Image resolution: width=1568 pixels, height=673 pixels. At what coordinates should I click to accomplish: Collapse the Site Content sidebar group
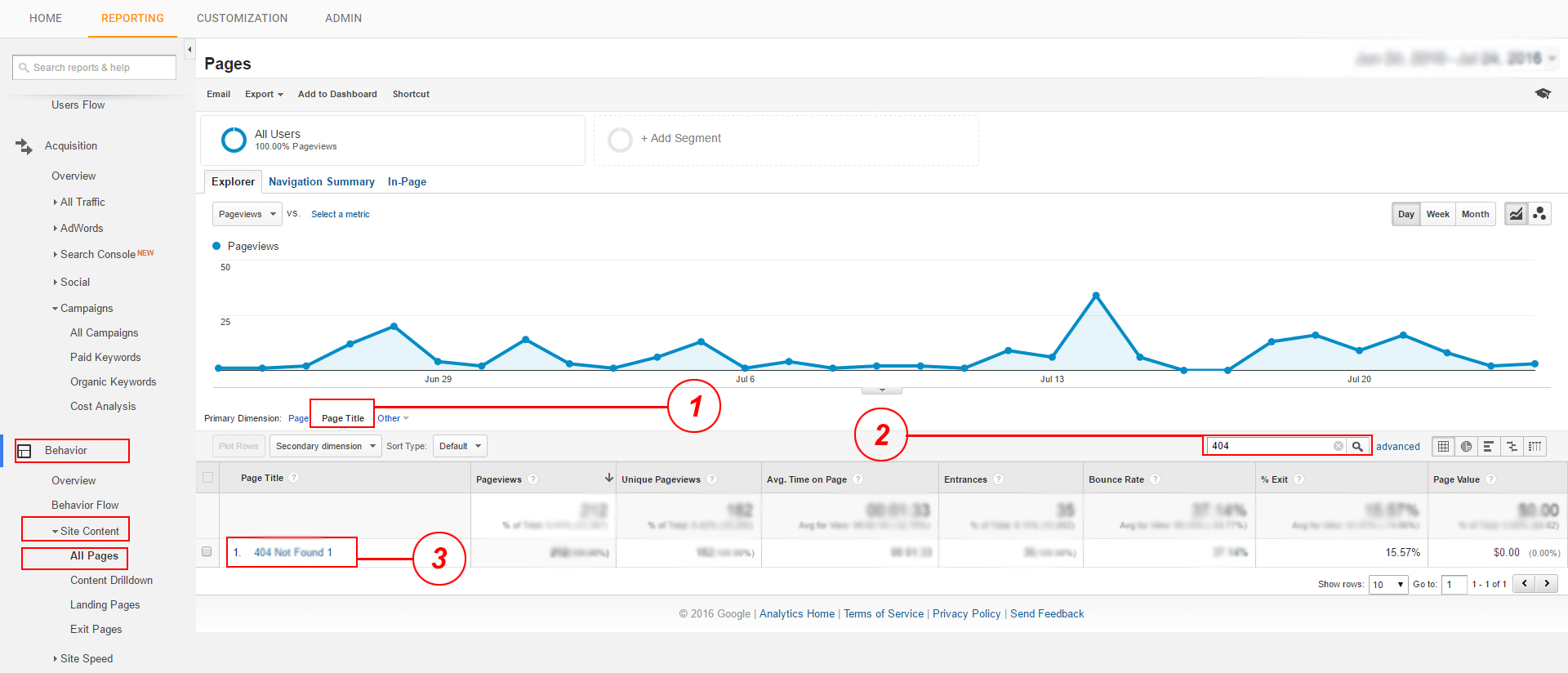[86, 531]
